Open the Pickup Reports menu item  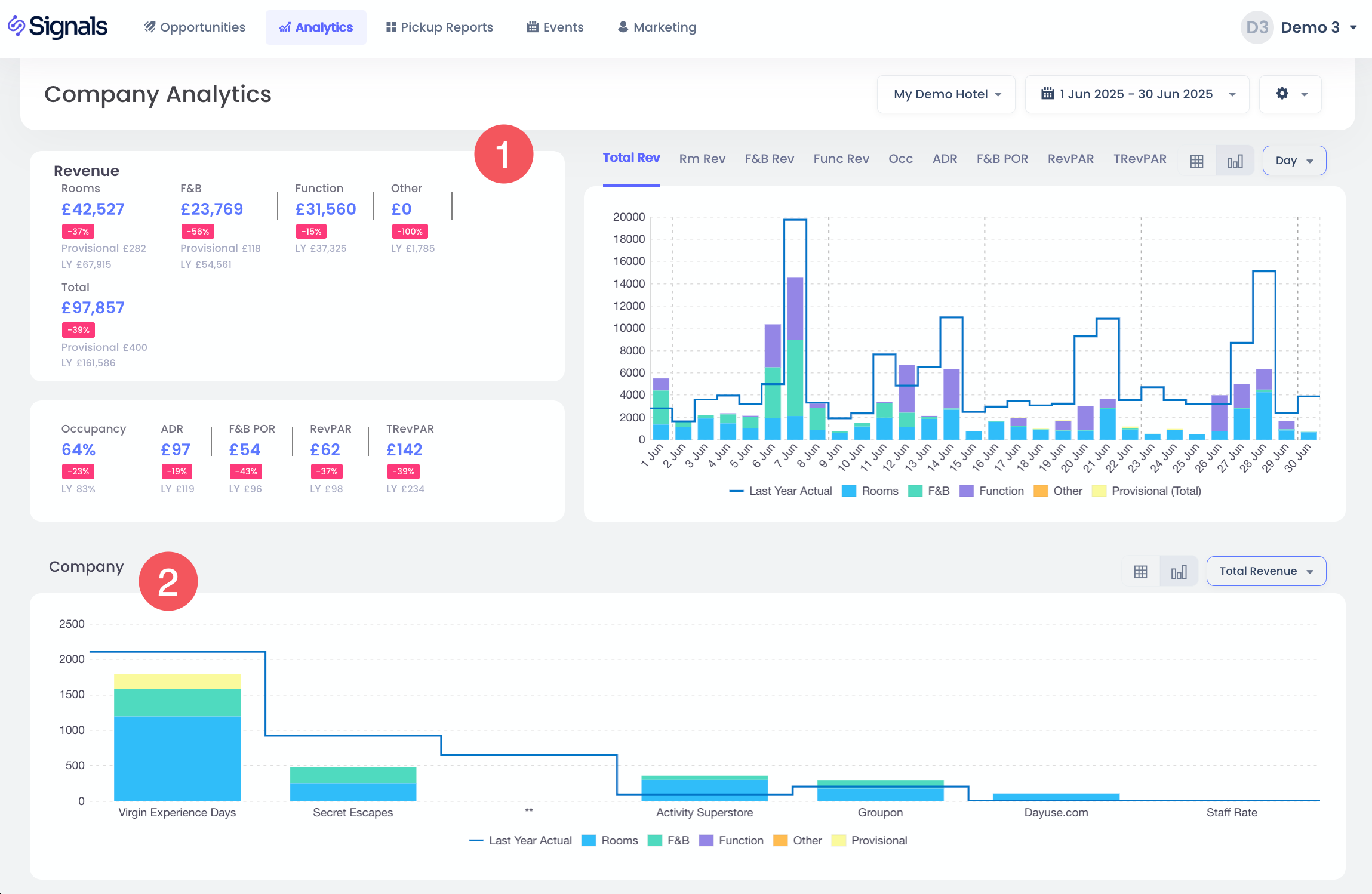(439, 27)
